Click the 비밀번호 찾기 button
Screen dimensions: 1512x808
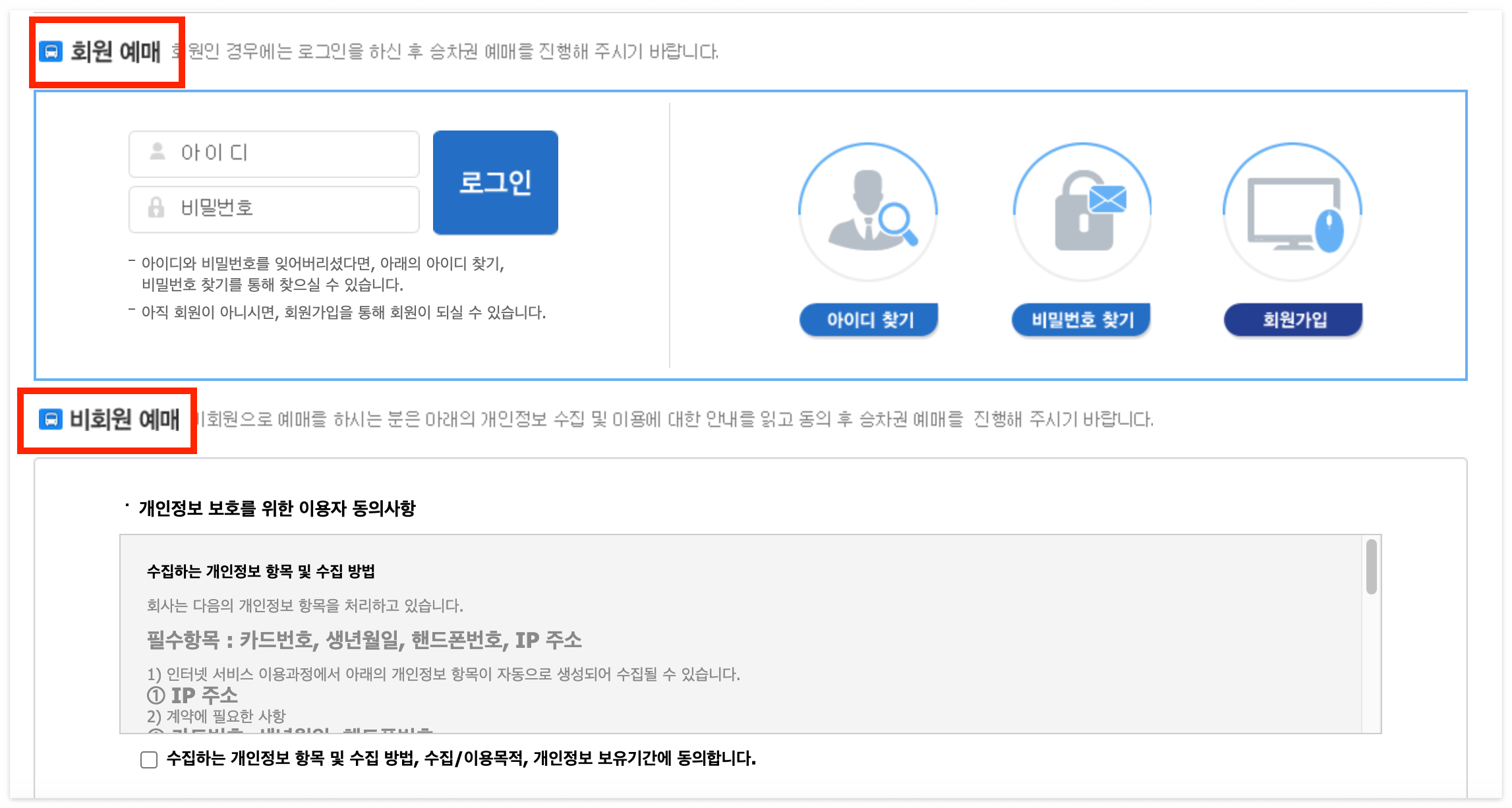tap(1082, 320)
